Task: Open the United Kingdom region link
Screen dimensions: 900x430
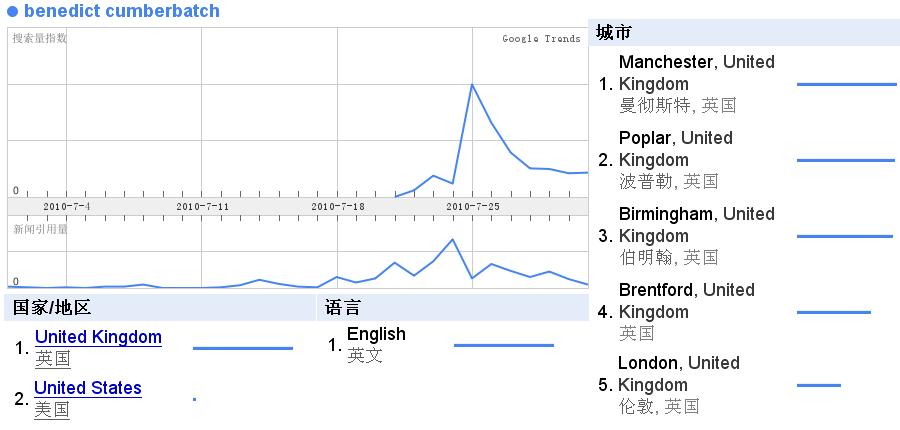Action: click(98, 337)
